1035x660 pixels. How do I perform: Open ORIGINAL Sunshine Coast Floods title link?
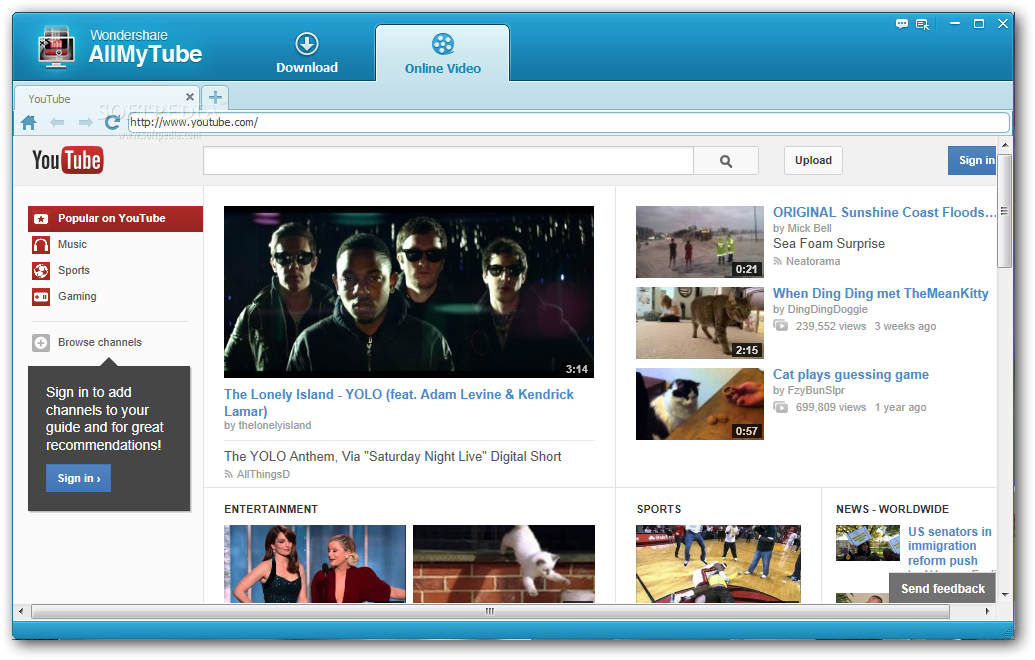pyautogui.click(x=884, y=213)
